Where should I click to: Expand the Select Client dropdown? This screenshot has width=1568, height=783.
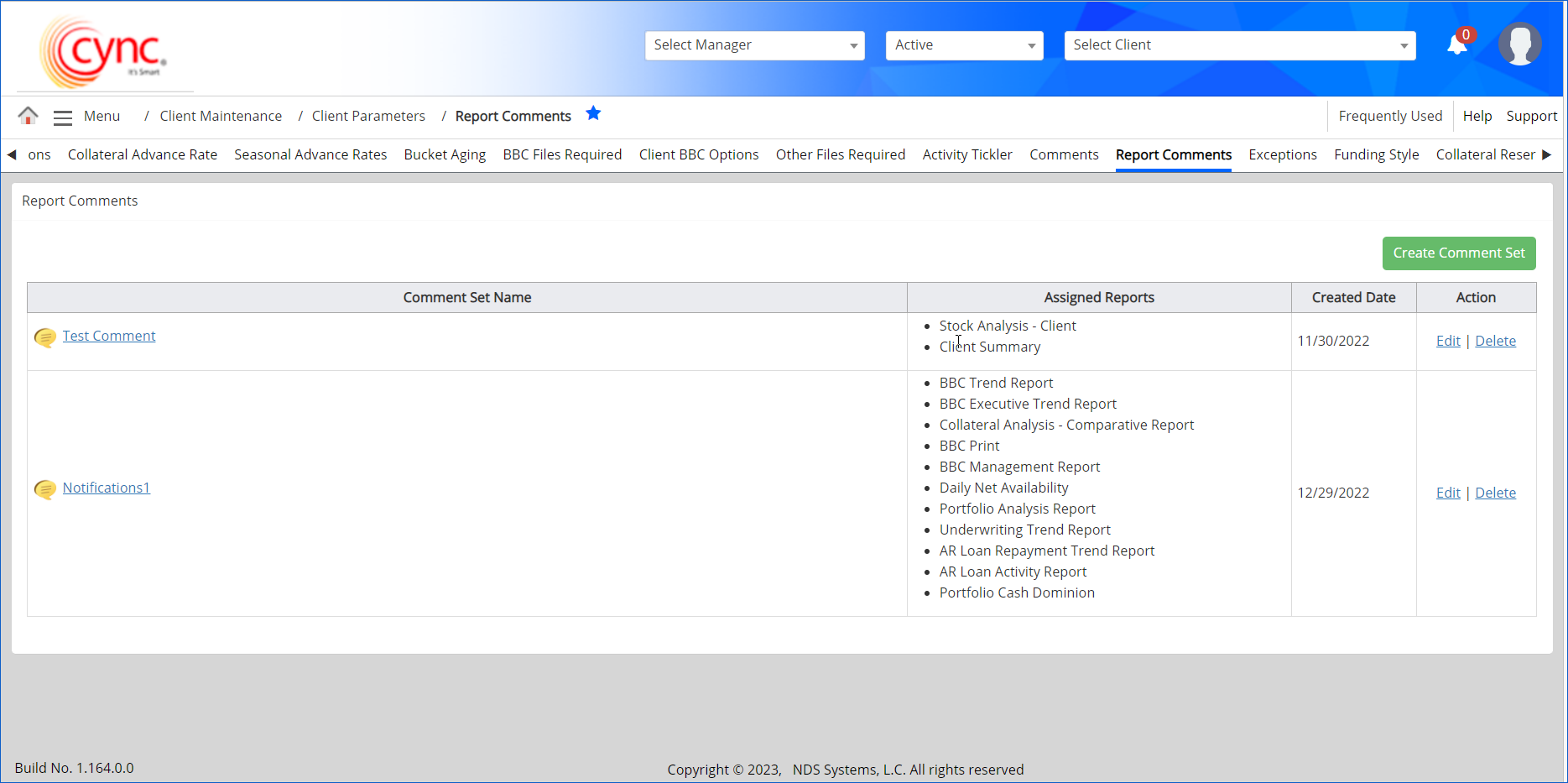pos(1239,45)
